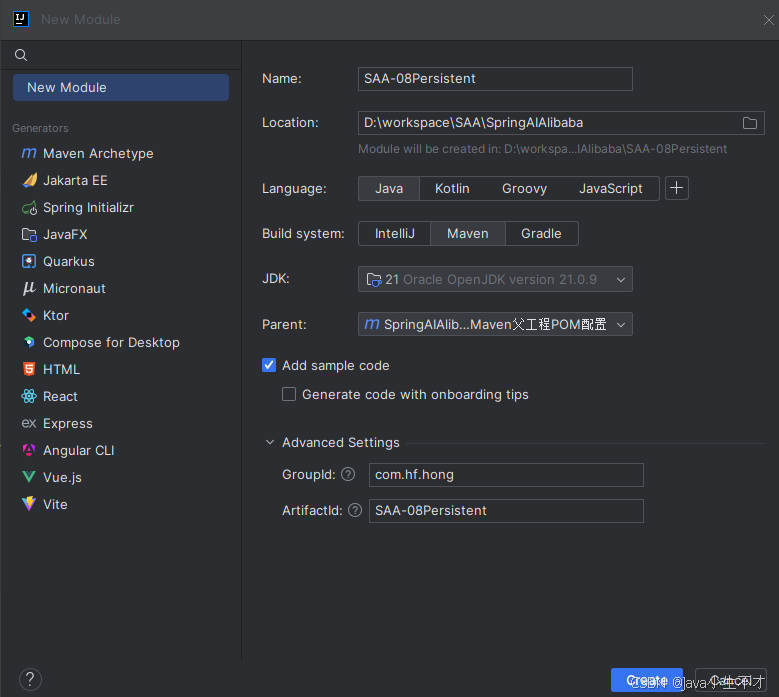Click the React atom icon
Screen dimensions: 779x697
pyautogui.click(x=29, y=396)
